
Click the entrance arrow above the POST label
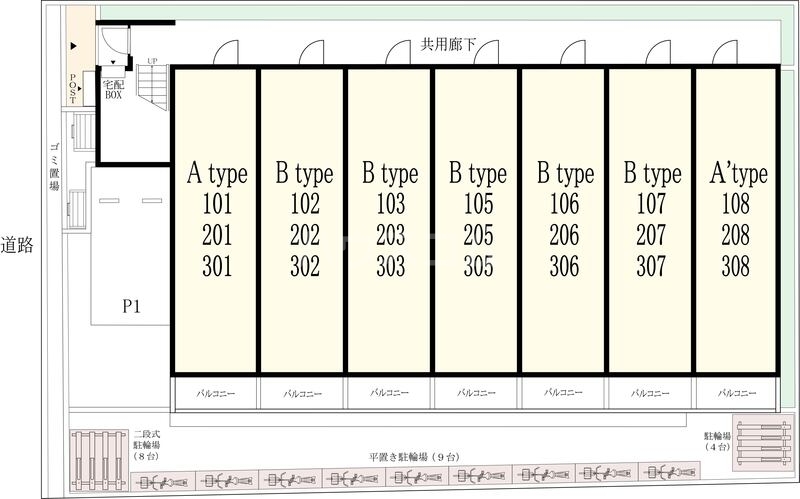(x=72, y=46)
